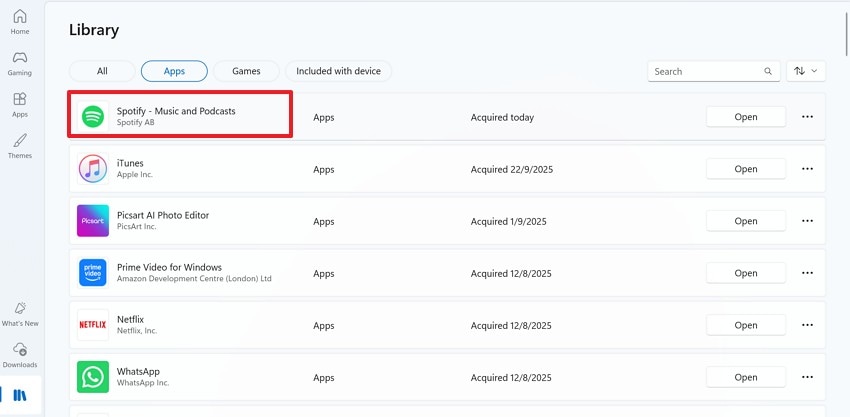Open What's New in sidebar
The image size is (850, 417).
point(20,313)
